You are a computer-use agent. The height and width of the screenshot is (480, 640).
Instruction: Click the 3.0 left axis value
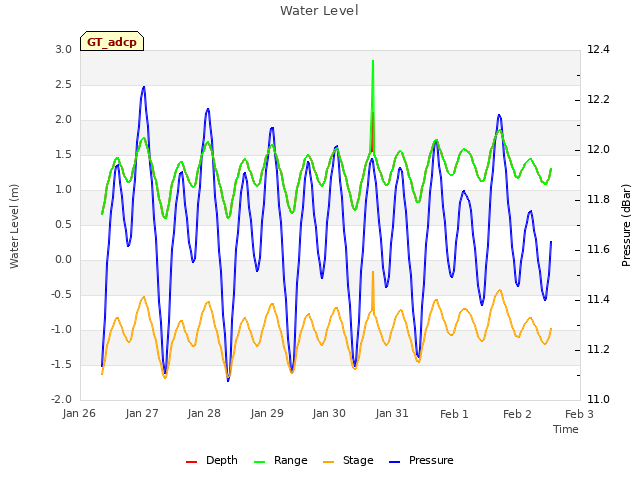64,49
